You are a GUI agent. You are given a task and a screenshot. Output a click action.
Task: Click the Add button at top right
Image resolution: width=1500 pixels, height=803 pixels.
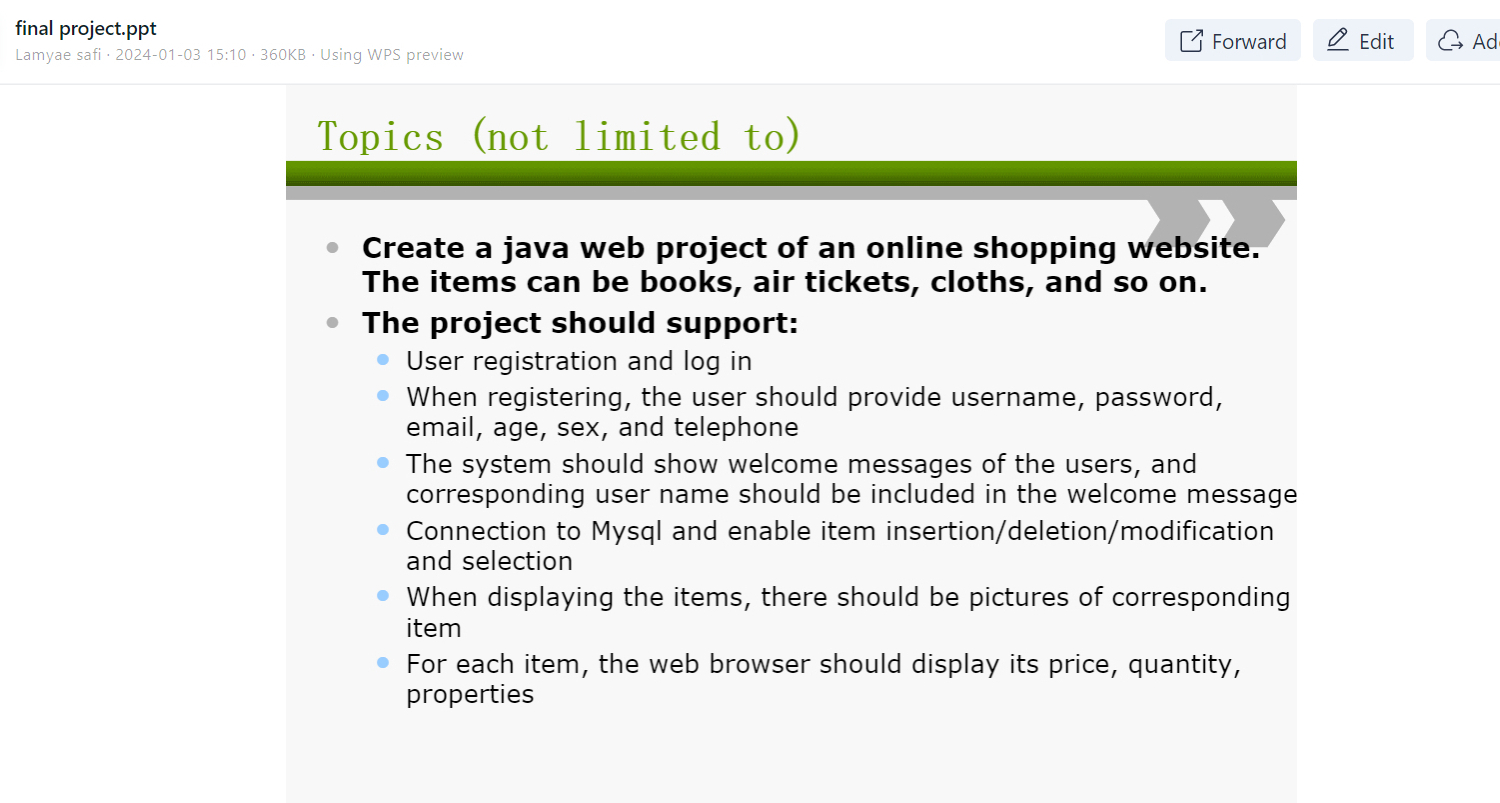[1470, 41]
